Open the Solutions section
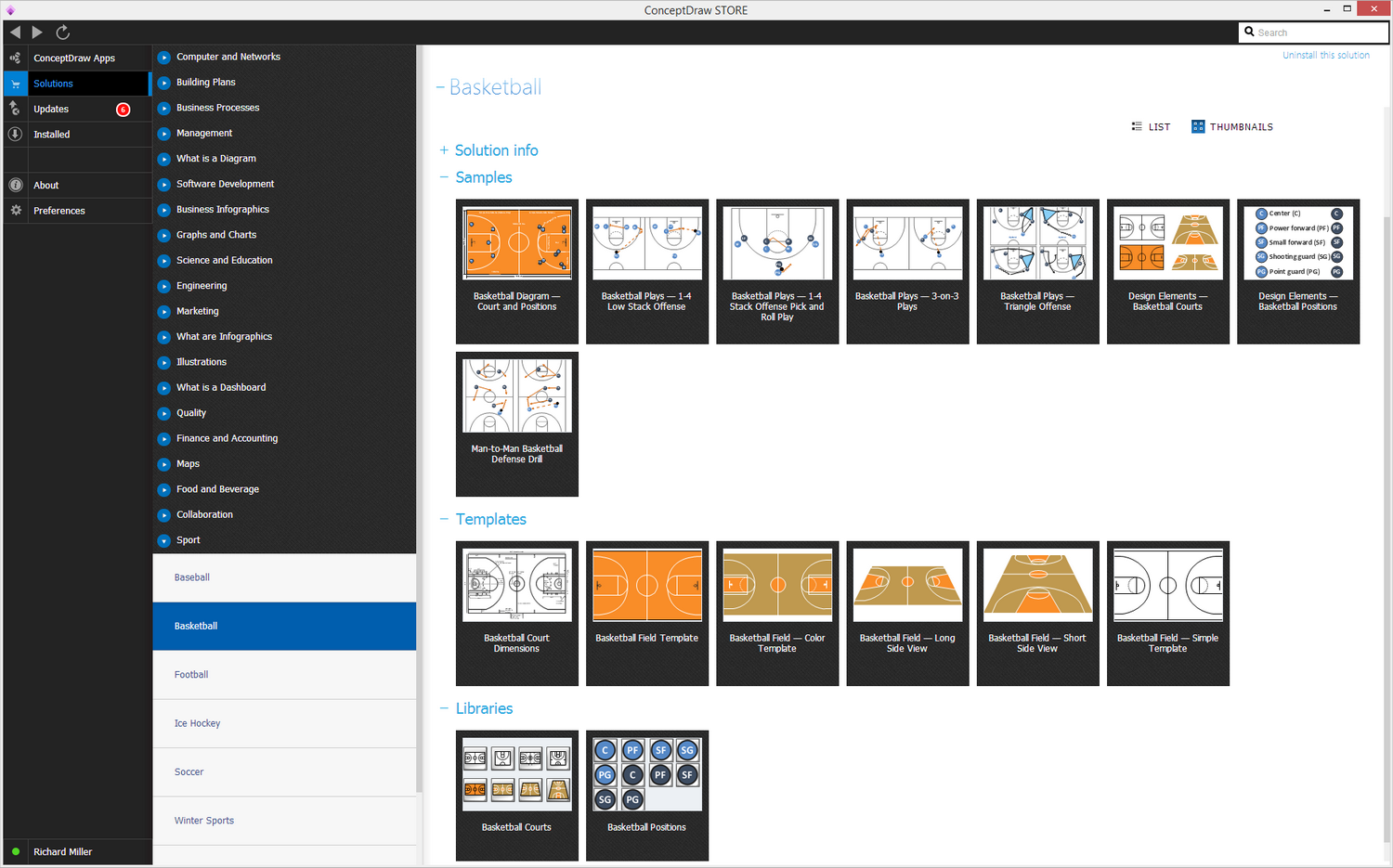The image size is (1393, 868). tap(77, 84)
